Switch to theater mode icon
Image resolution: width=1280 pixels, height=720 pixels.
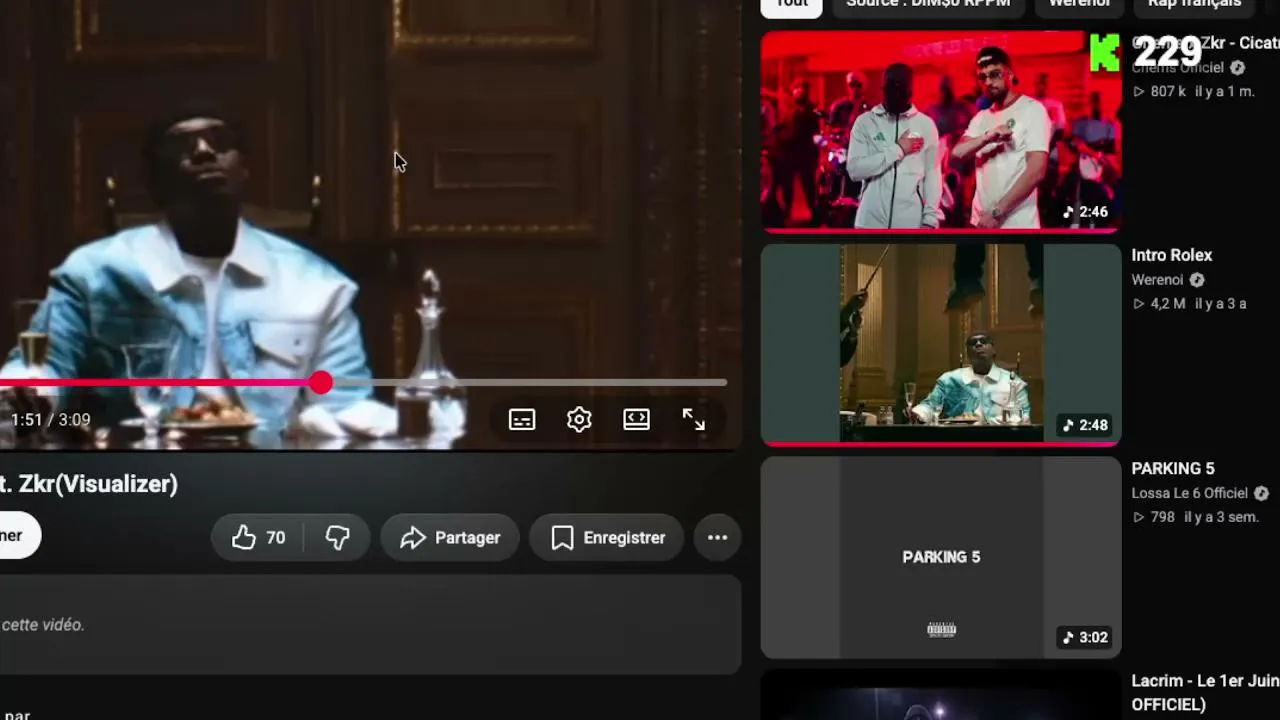click(x=637, y=420)
